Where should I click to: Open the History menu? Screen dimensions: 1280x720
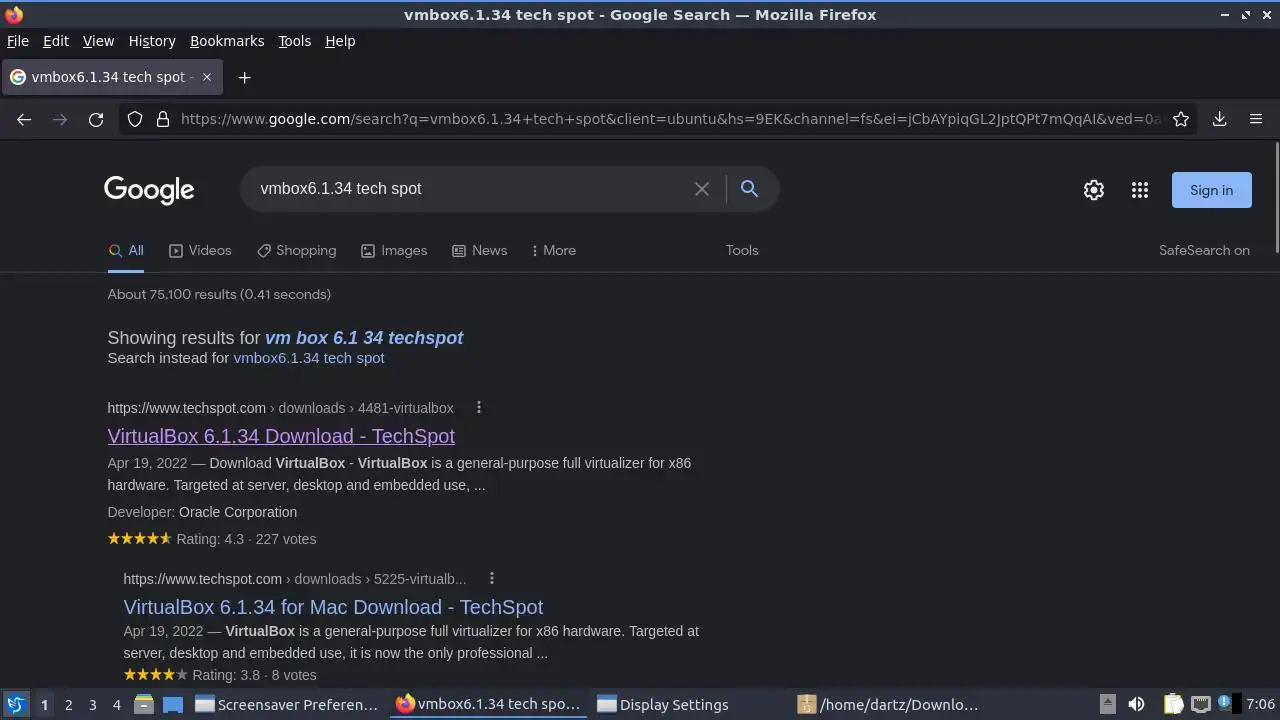click(x=152, y=41)
